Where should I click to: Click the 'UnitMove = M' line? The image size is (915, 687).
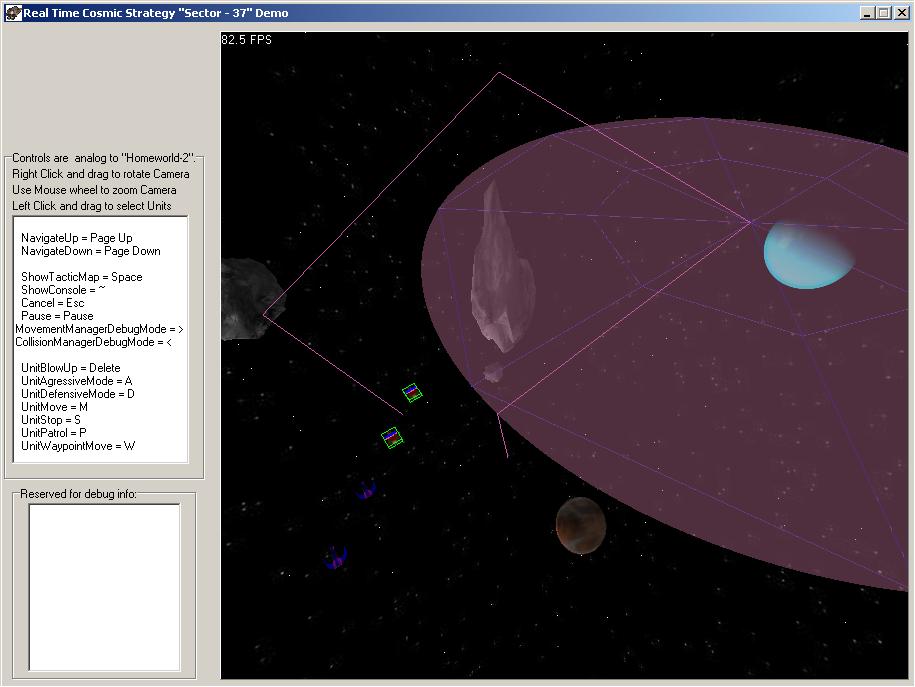coord(54,407)
